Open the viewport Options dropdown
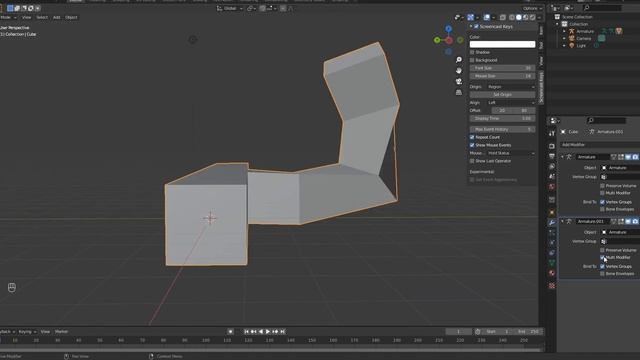The image size is (640, 360). point(532,8)
